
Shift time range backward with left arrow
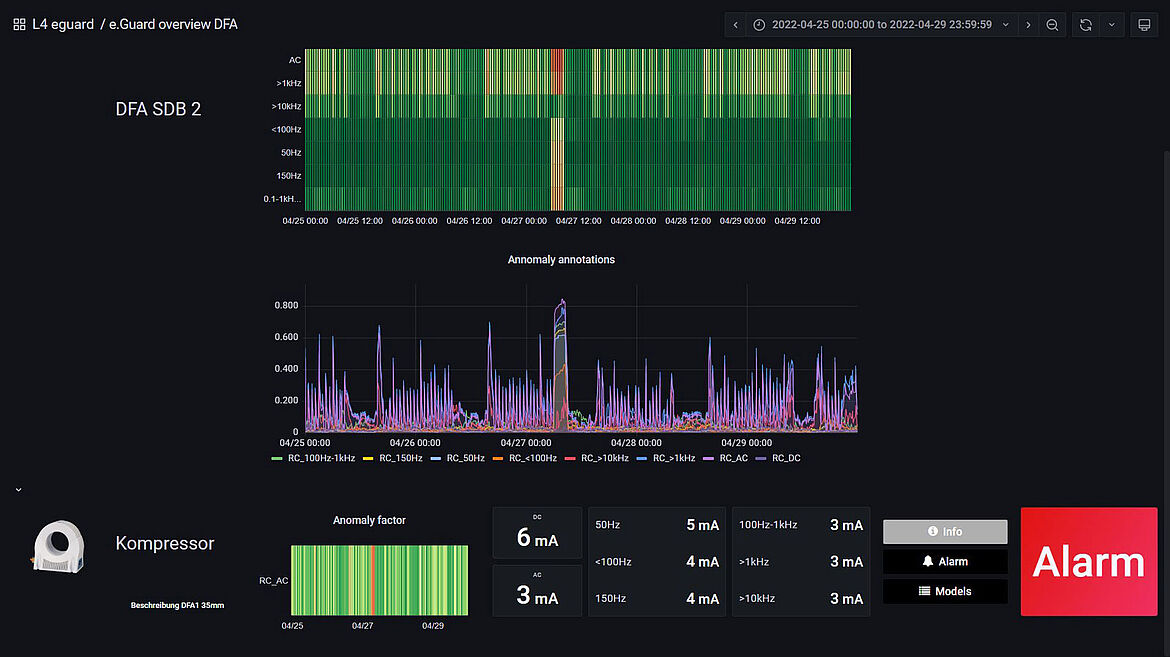736,25
